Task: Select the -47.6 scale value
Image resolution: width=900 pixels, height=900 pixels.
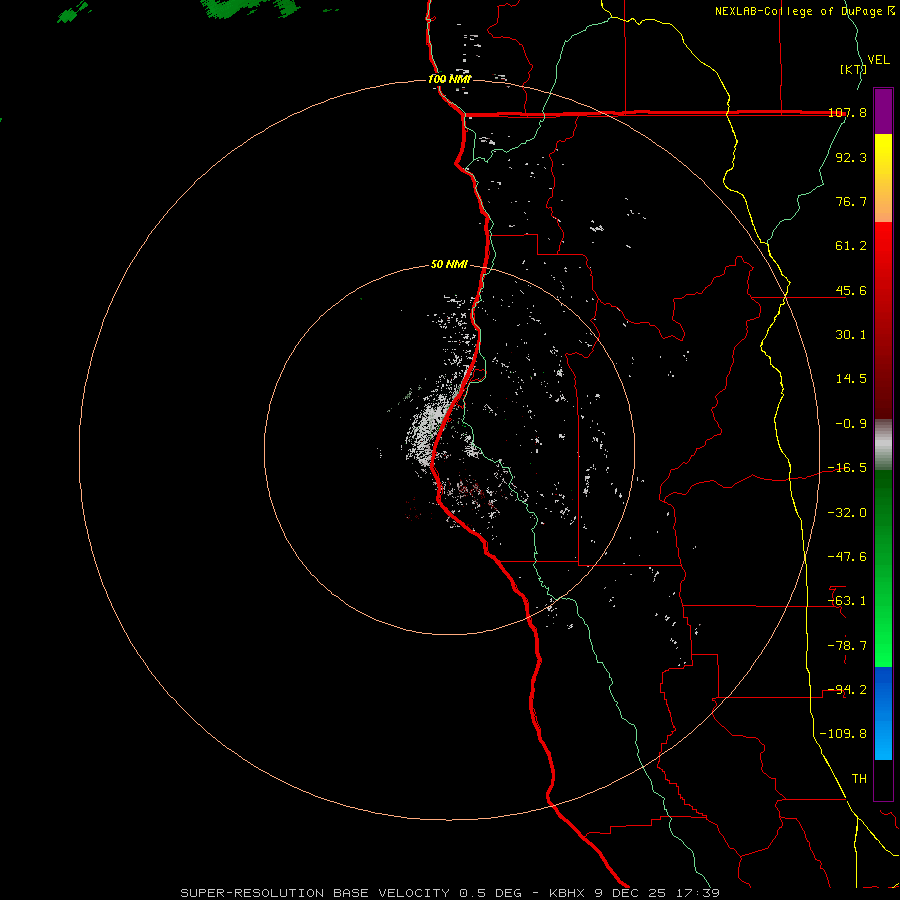Action: point(847,557)
